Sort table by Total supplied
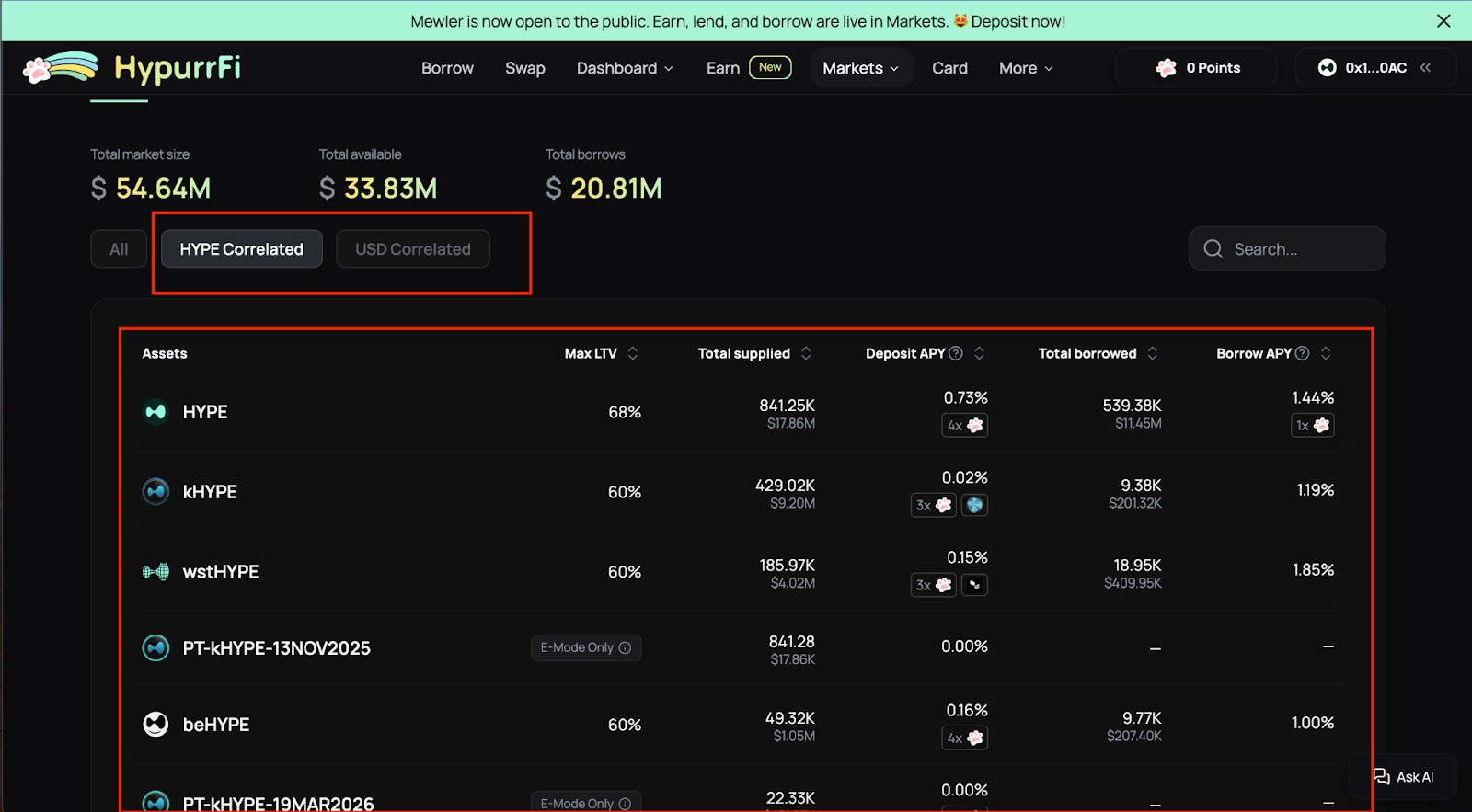The width and height of the screenshot is (1472, 812). [x=754, y=353]
